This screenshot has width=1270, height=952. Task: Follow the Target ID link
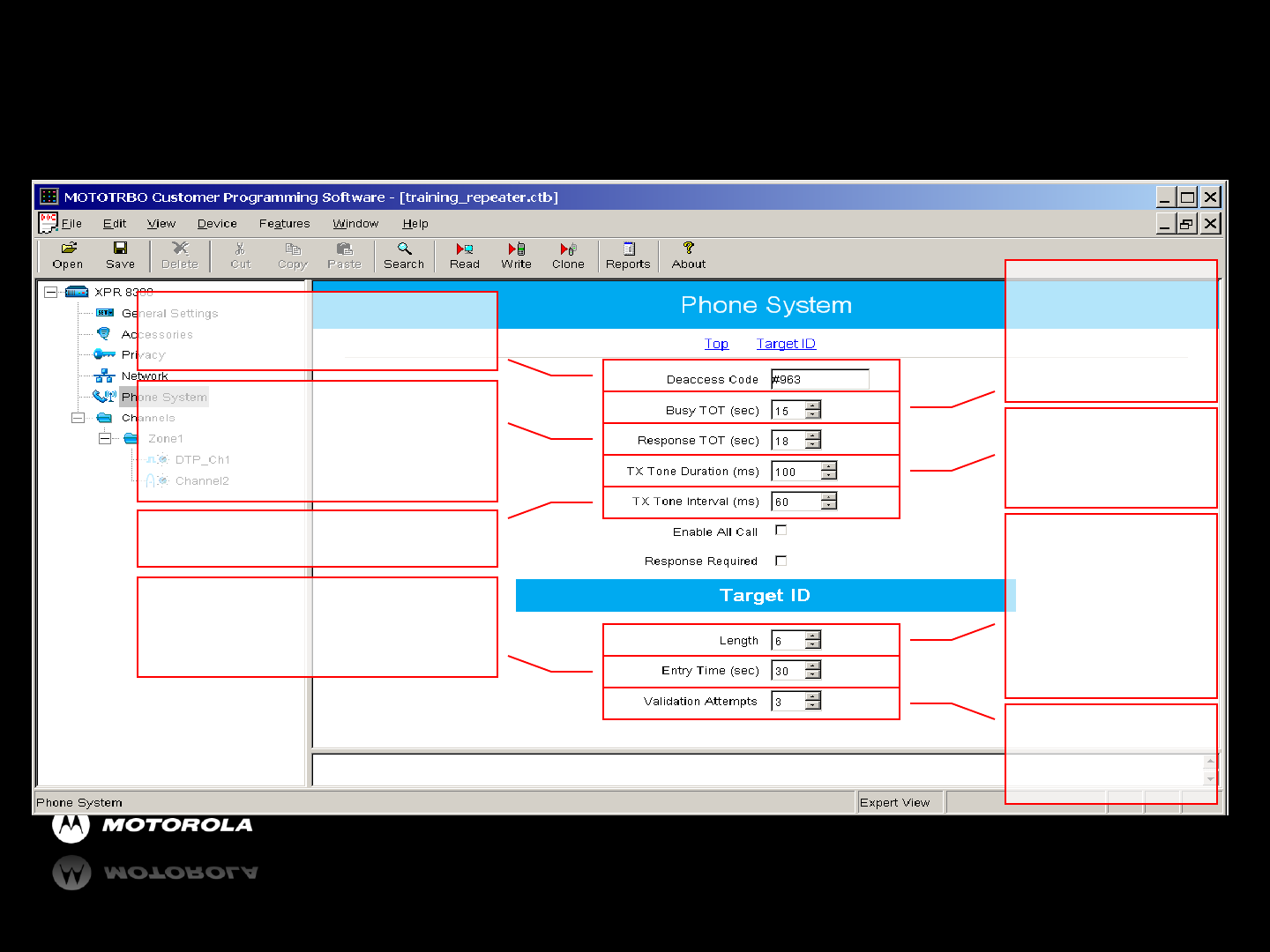[786, 344]
